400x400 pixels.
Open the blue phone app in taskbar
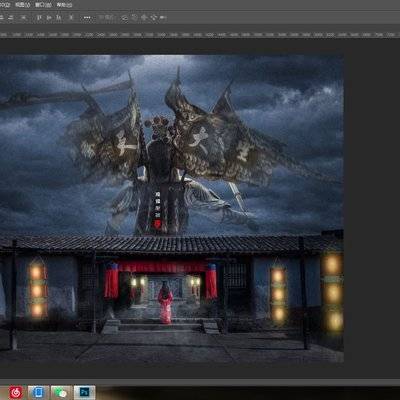coord(38,393)
